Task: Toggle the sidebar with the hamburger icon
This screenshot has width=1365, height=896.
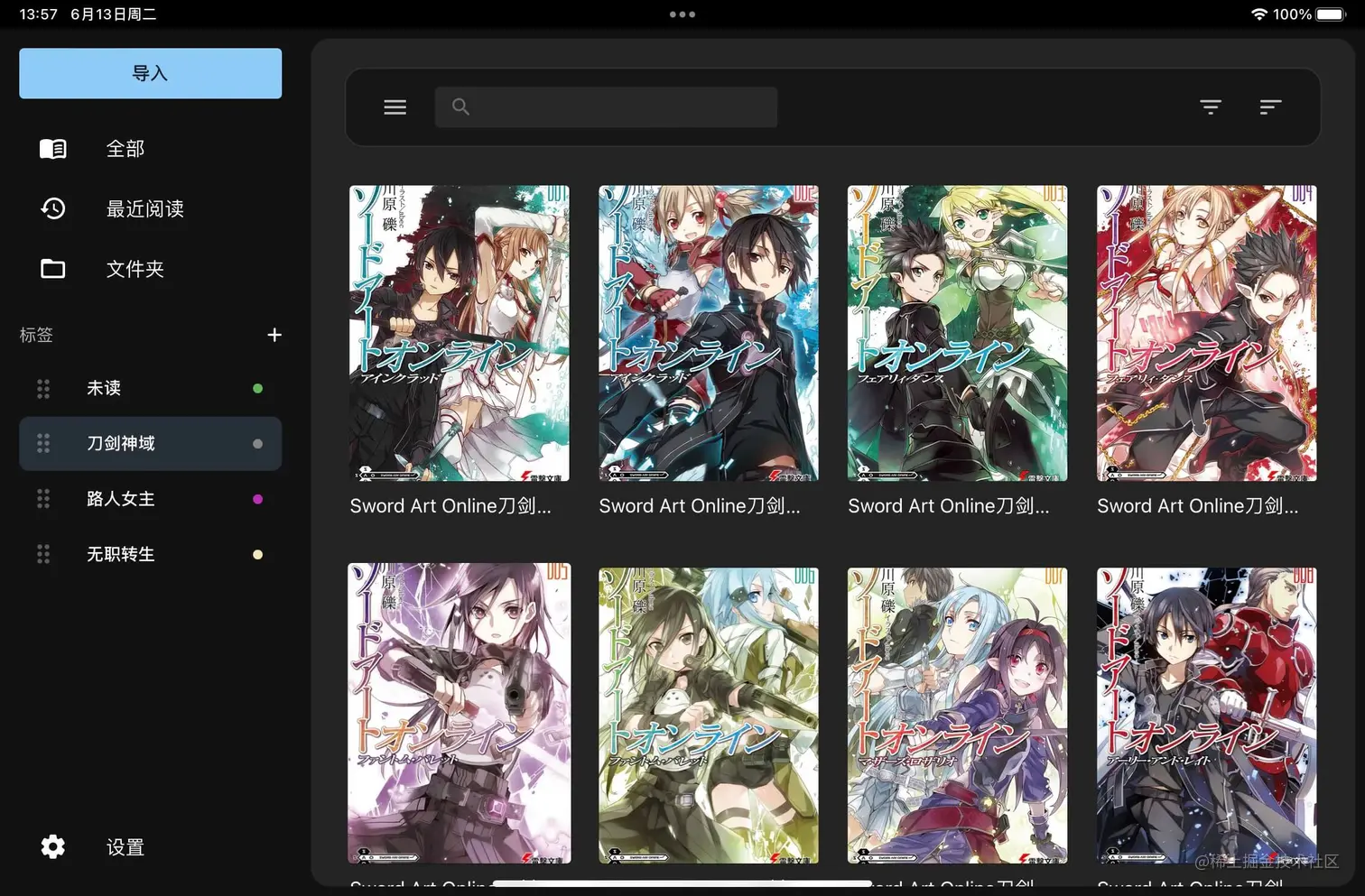Action: click(x=395, y=107)
